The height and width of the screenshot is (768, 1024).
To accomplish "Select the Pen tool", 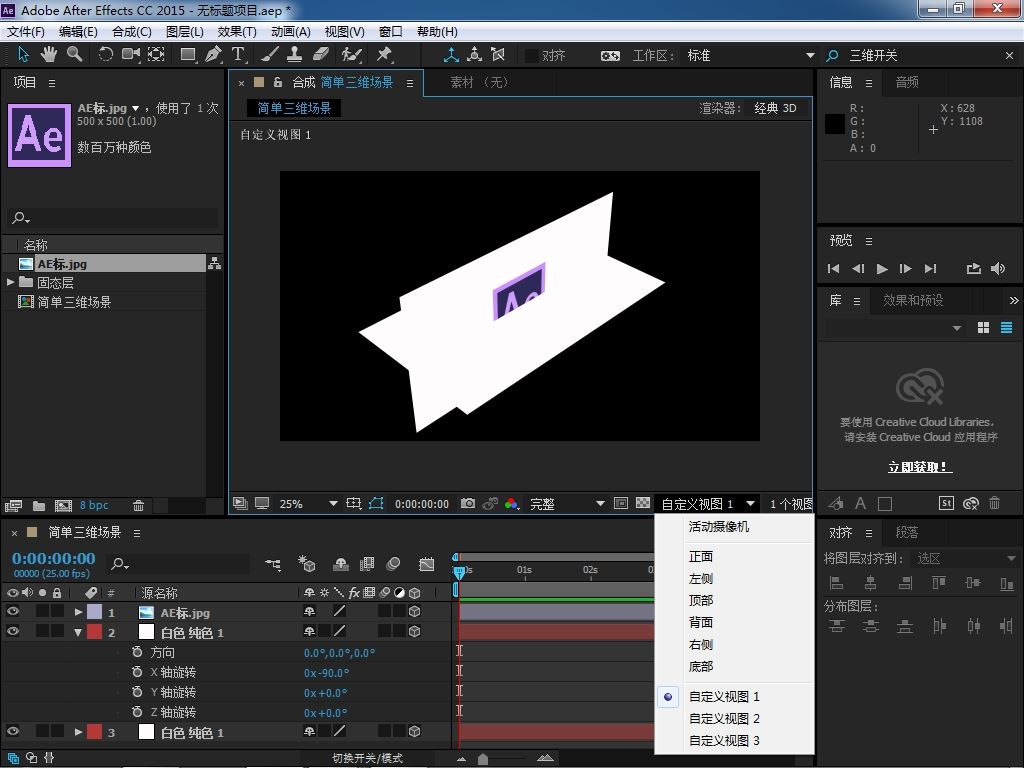I will (213, 55).
